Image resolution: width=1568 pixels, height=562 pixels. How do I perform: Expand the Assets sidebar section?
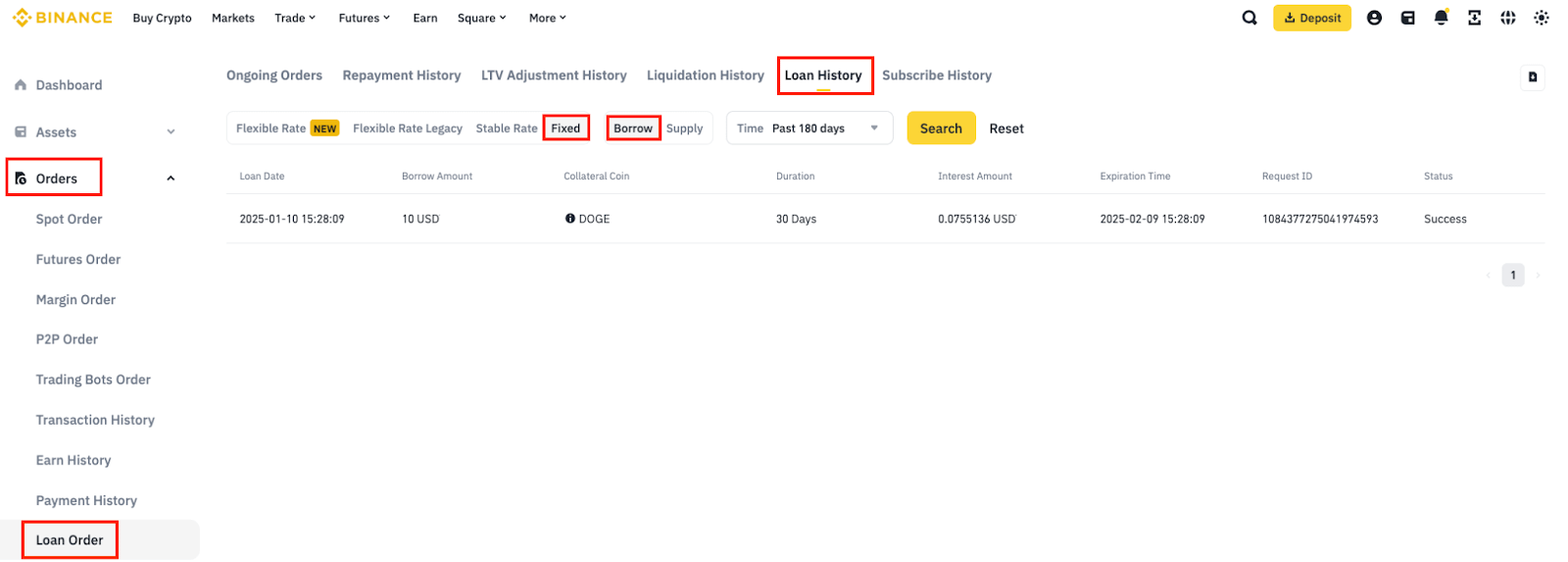point(96,132)
